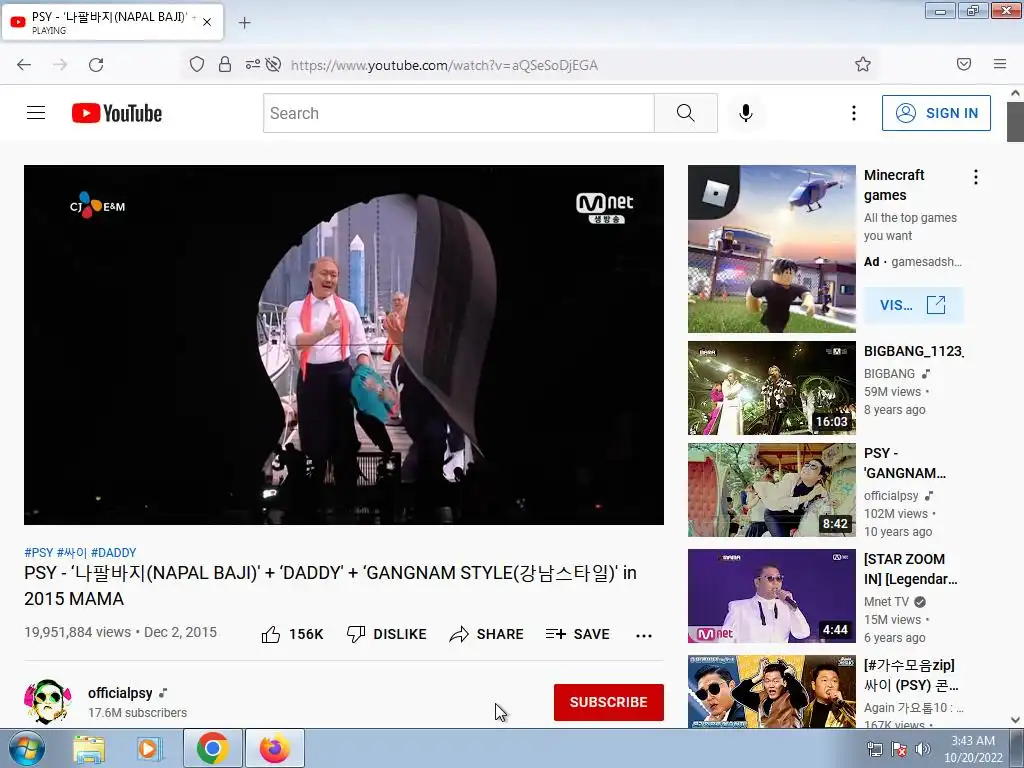Click the SIGN IN button
1024x768 pixels.
click(936, 113)
